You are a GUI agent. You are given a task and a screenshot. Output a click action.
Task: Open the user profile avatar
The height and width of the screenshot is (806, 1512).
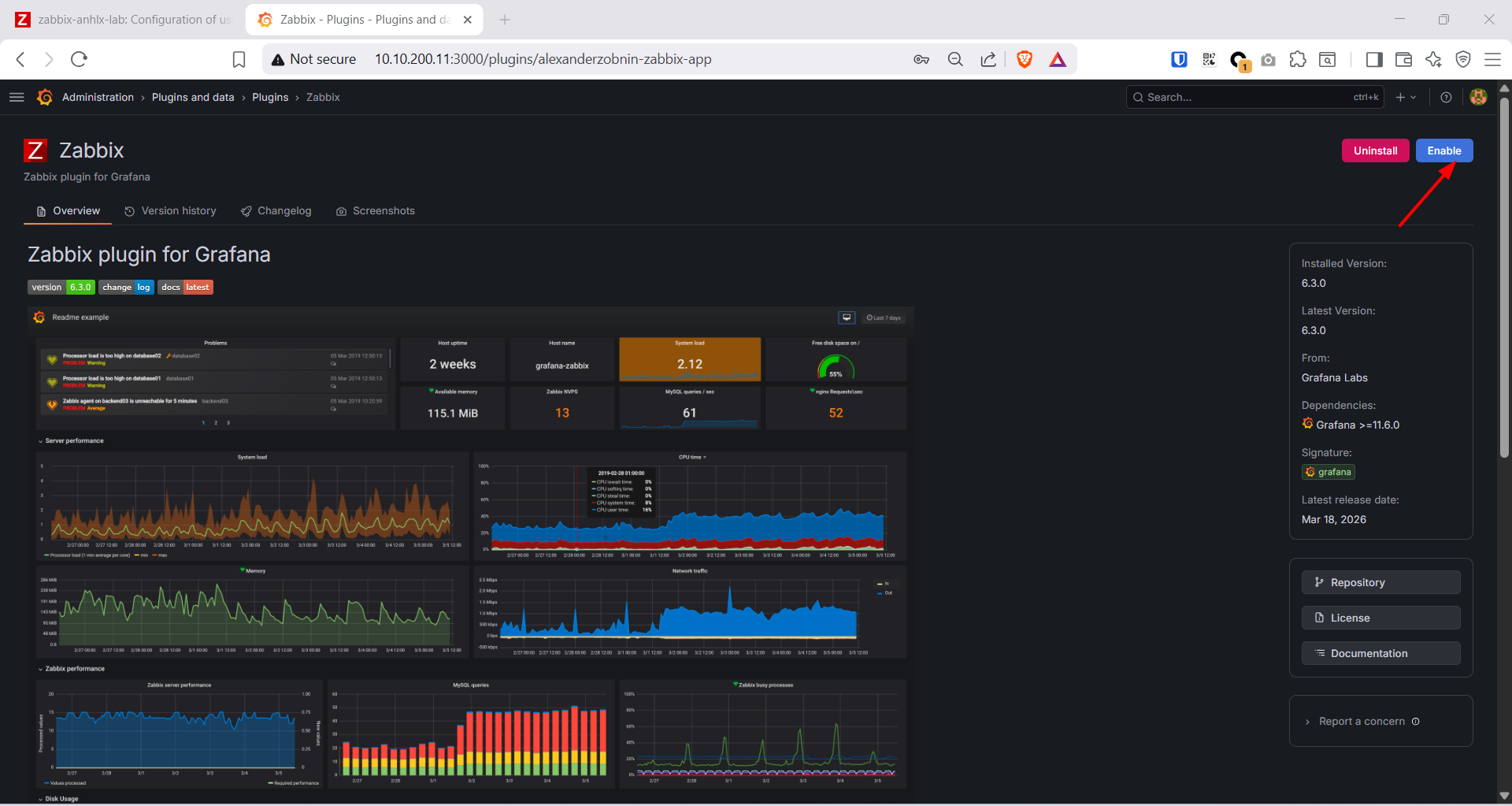click(x=1478, y=97)
